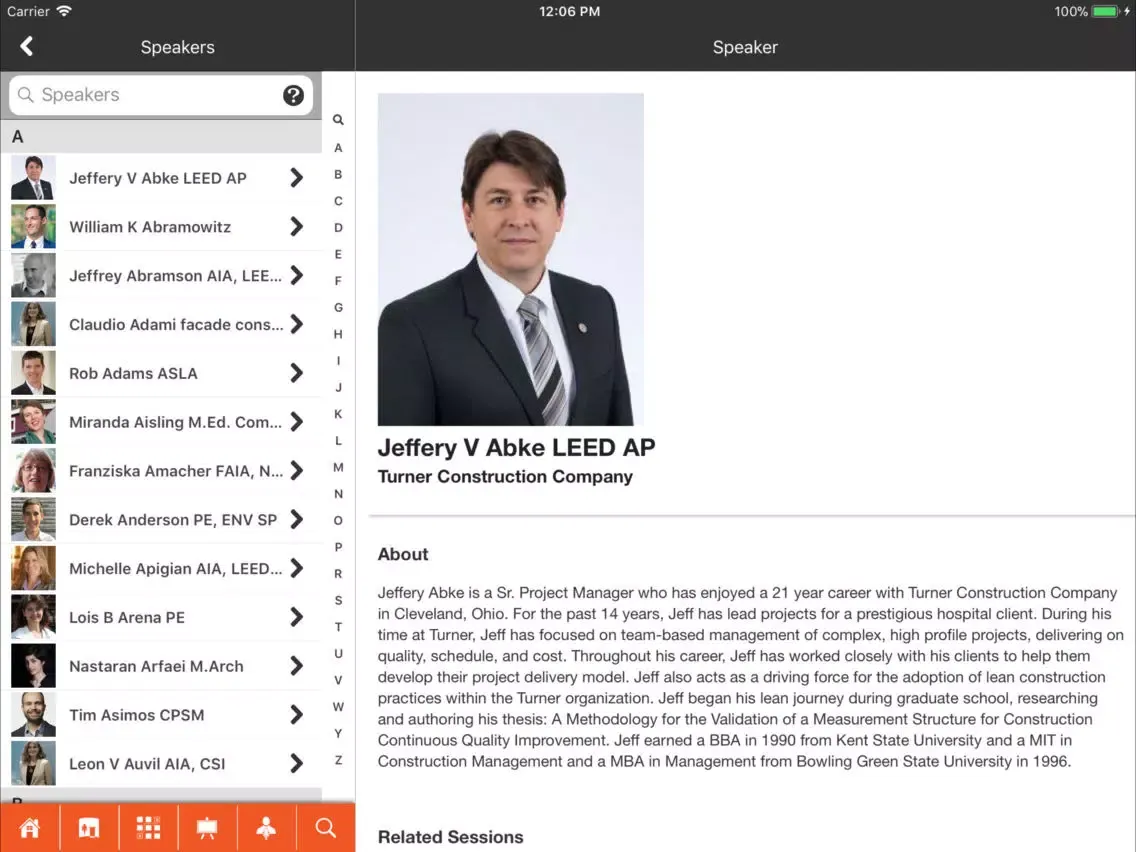Tap the Wi-Fi icon in status bar
Screen dimensions: 1136x852
click(x=64, y=11)
